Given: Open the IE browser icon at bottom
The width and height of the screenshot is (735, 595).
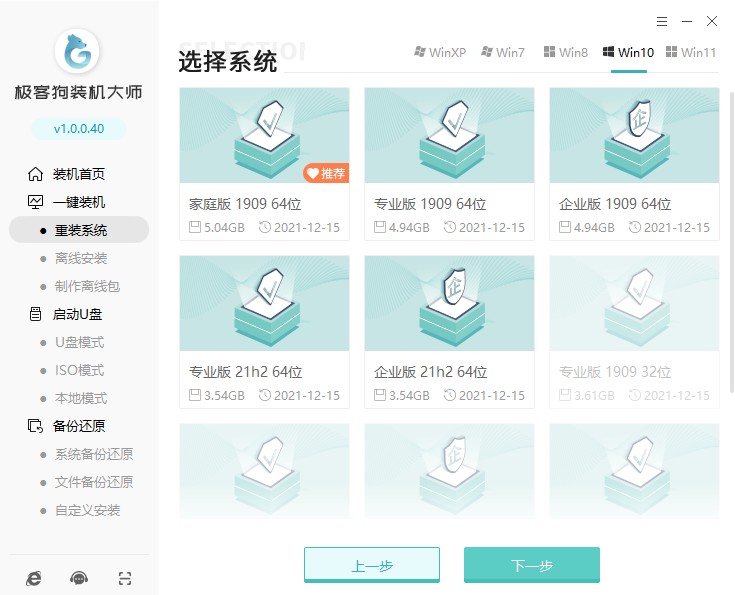Looking at the screenshot, I should [x=33, y=579].
